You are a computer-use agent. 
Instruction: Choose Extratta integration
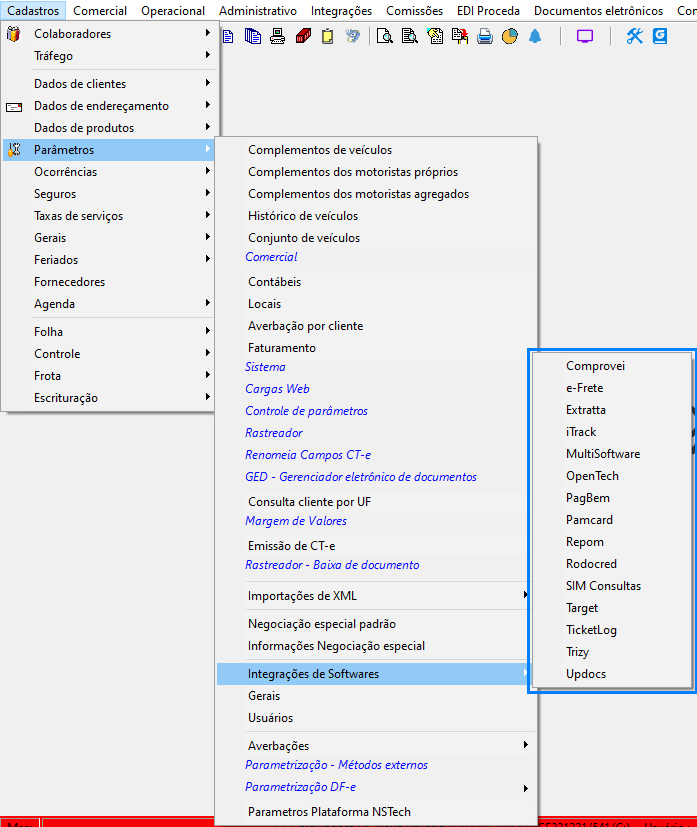(612, 410)
